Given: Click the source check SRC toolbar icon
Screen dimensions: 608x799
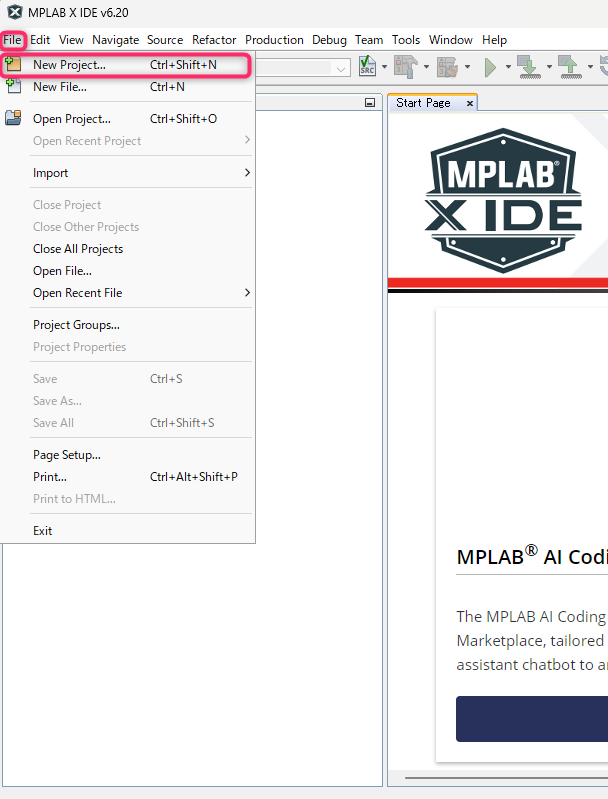Looking at the screenshot, I should coord(367,66).
